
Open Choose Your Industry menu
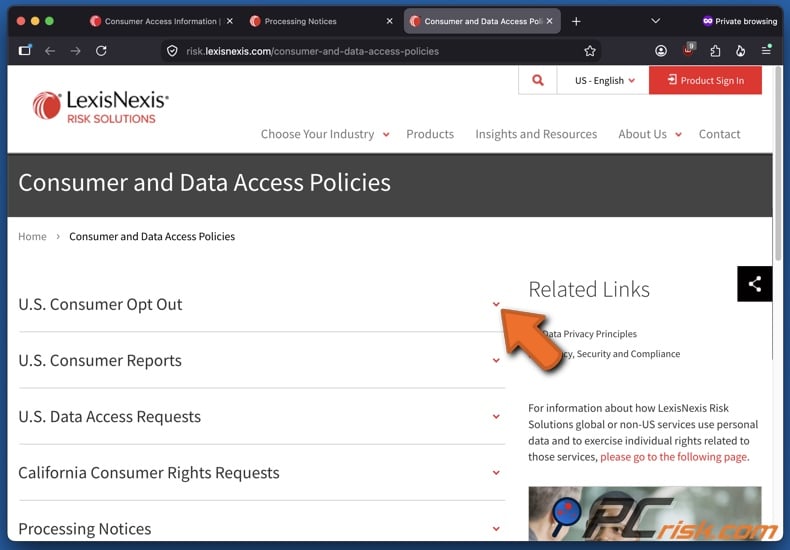tap(325, 134)
